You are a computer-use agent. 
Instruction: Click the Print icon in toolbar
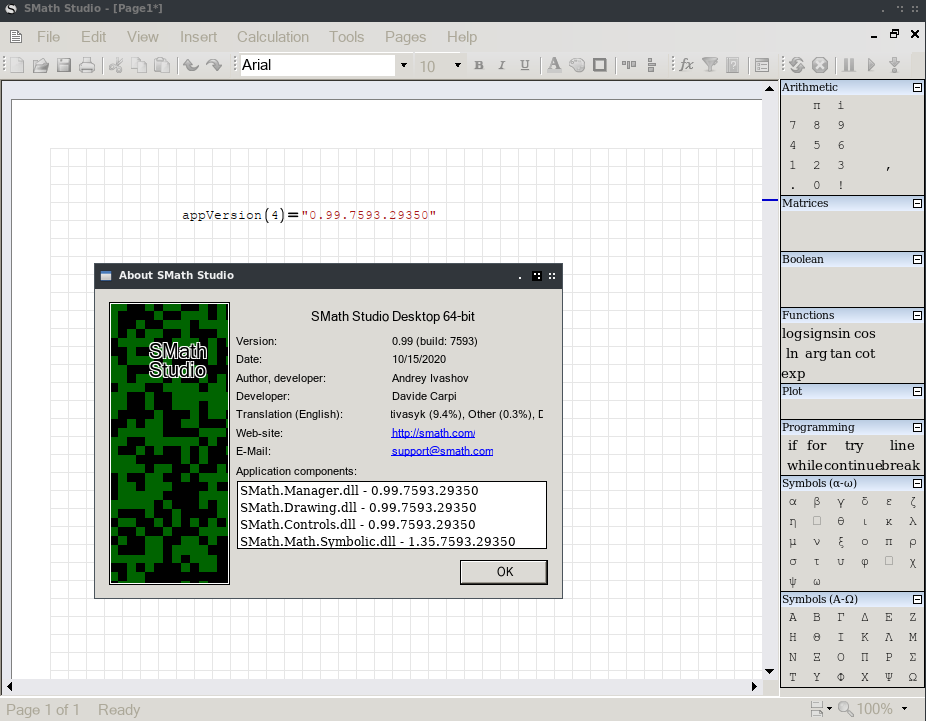pyautogui.click(x=87, y=65)
